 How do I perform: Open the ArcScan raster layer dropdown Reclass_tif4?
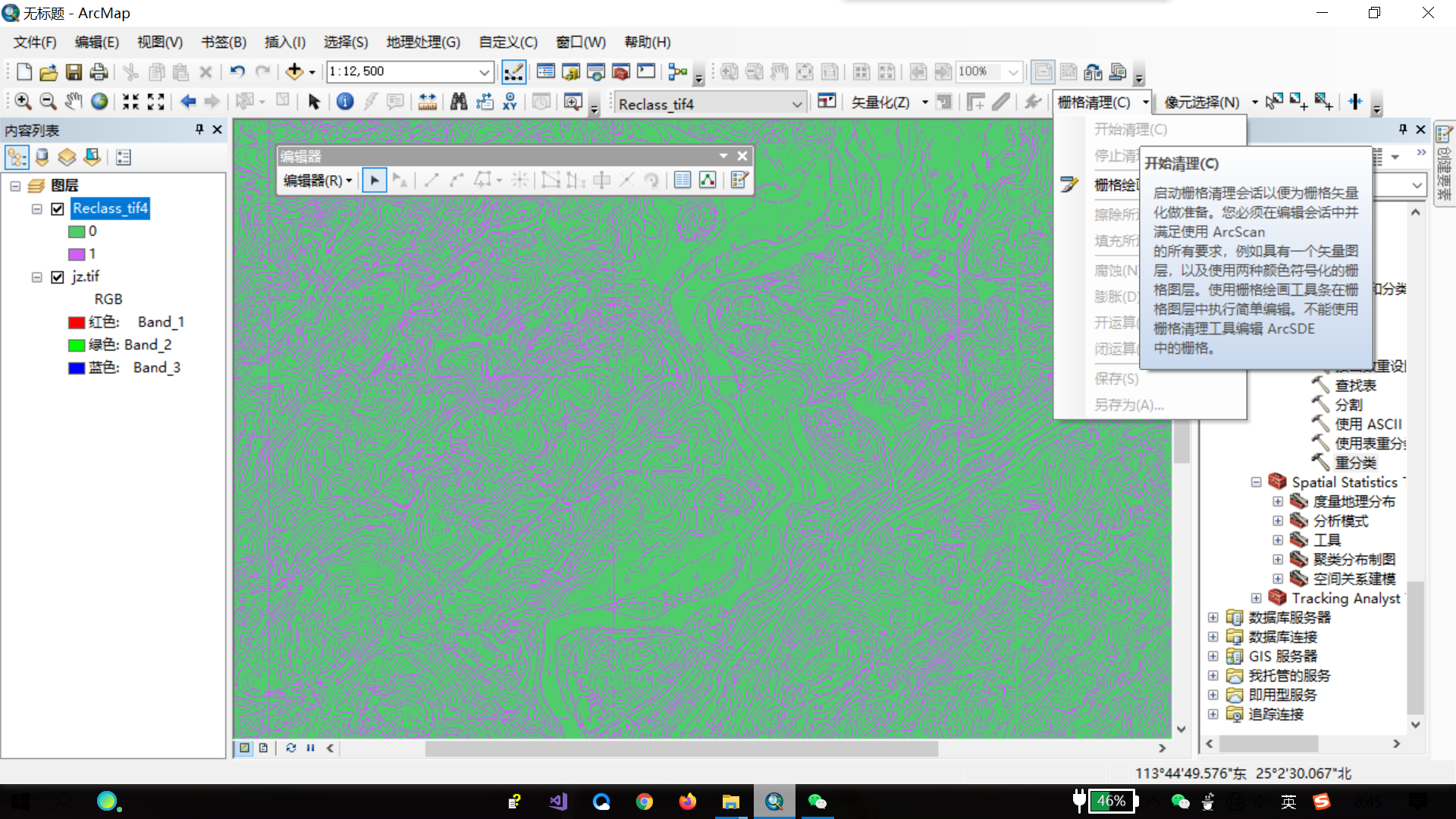point(796,104)
